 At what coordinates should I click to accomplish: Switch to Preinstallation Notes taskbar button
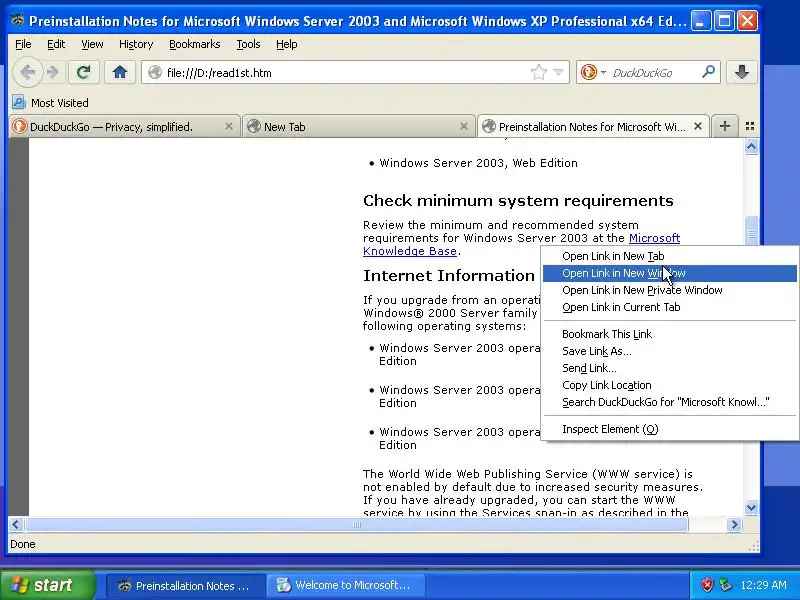(186, 585)
